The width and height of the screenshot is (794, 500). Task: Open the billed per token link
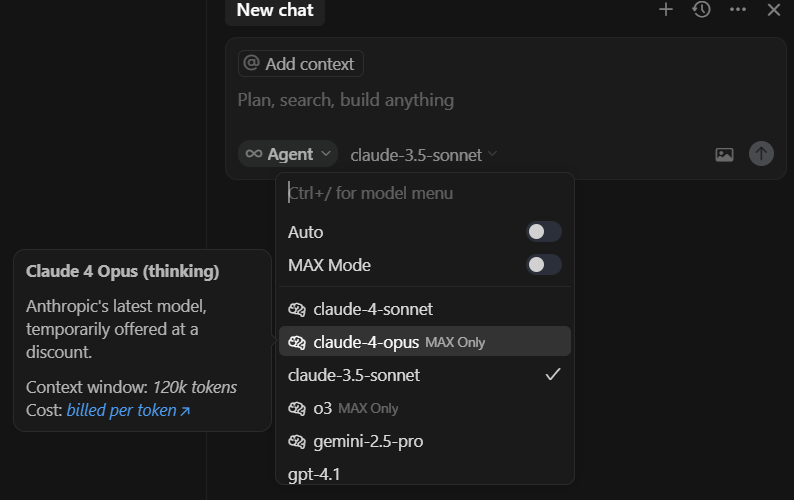click(128, 410)
